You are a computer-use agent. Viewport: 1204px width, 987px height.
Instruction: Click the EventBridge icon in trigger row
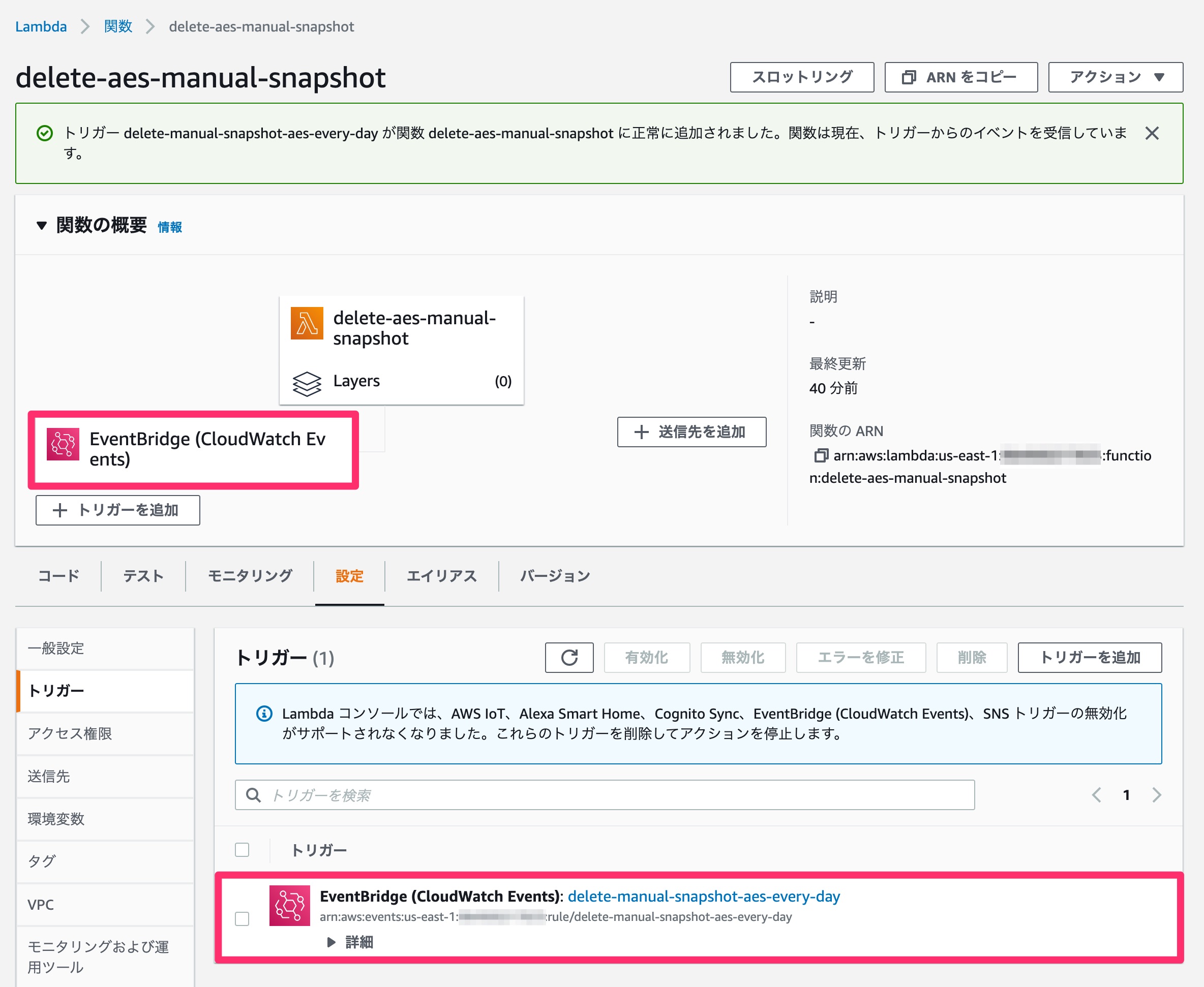tap(289, 906)
